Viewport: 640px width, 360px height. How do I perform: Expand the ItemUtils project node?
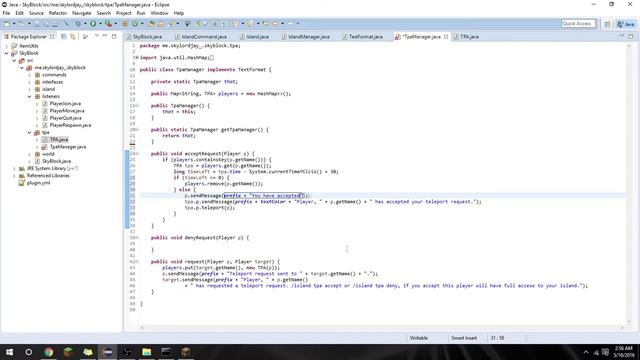7,46
